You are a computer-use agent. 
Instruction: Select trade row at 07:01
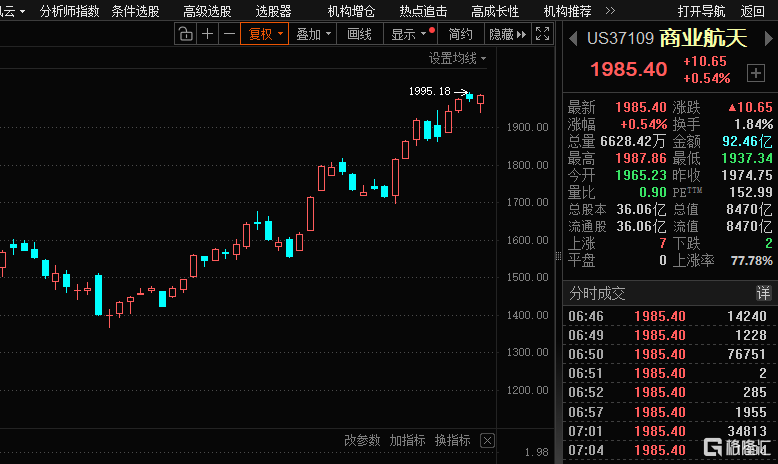(x=670, y=431)
